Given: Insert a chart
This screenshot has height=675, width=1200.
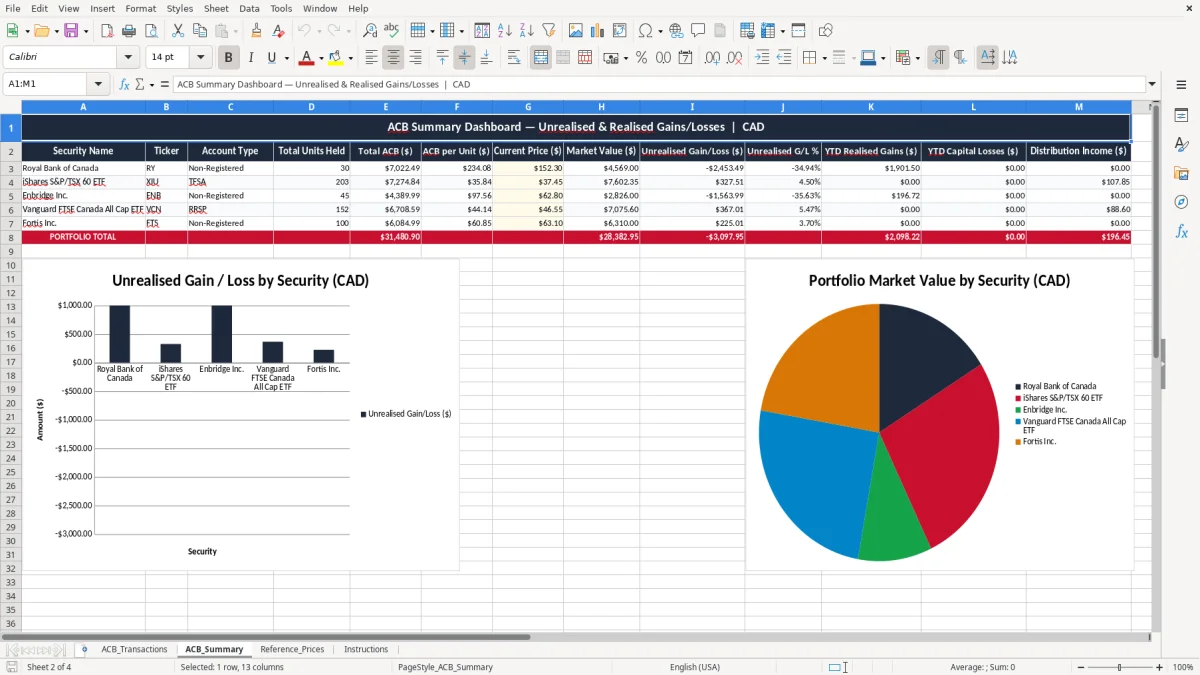Looking at the screenshot, I should (597, 31).
